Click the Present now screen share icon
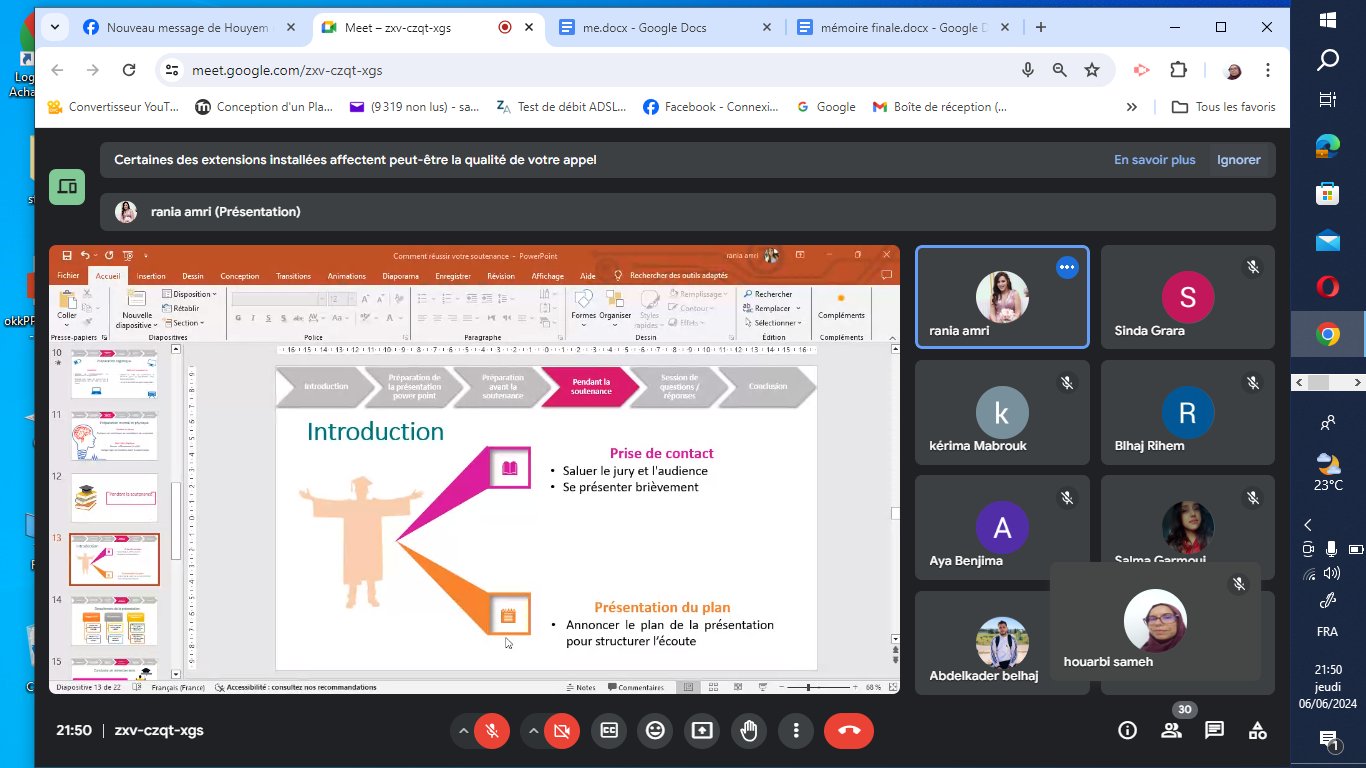 pos(702,730)
